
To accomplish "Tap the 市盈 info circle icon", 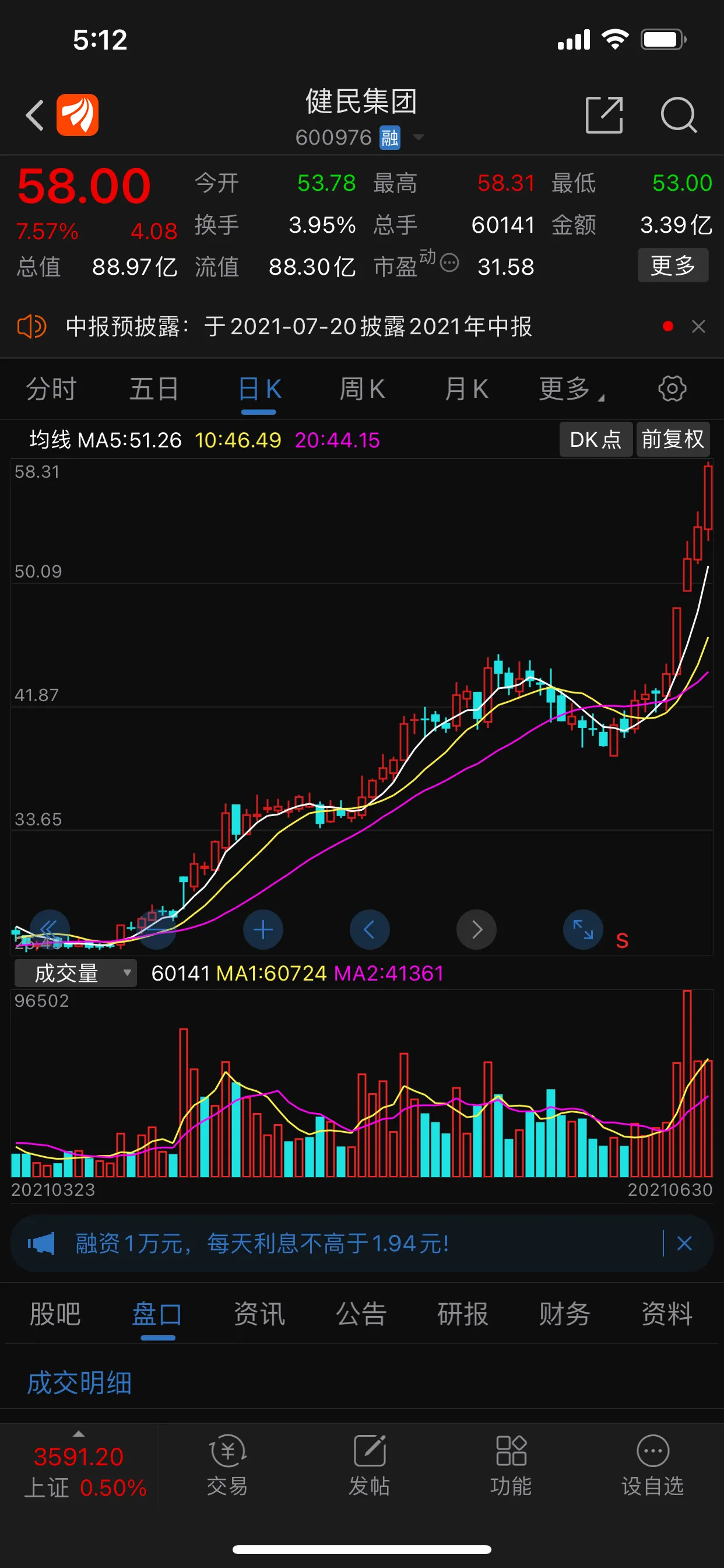I will point(449,262).
